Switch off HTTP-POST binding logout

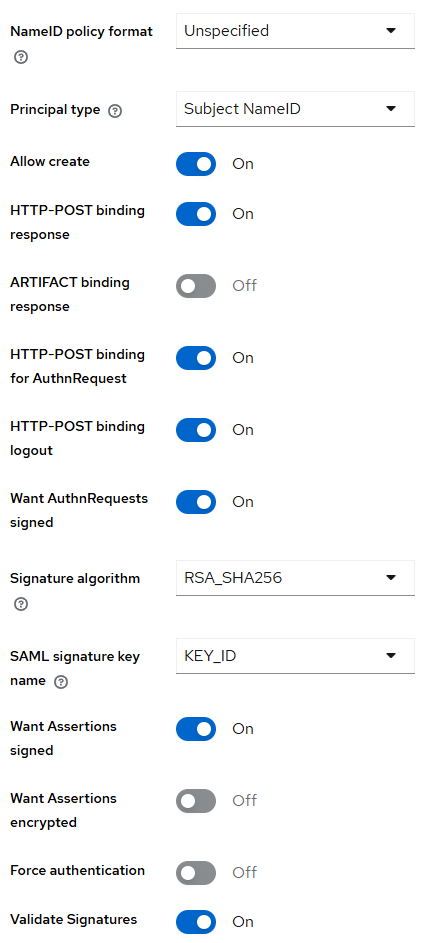[x=196, y=430]
